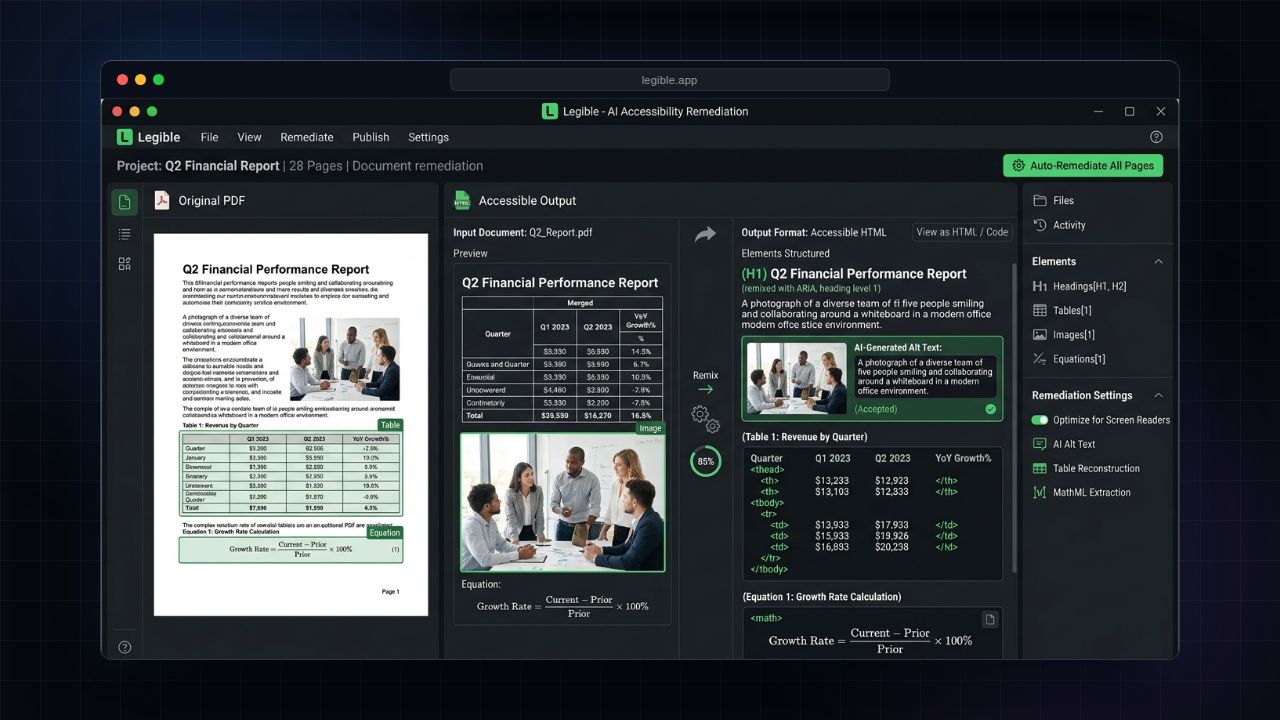
Task: Click the legible.app address bar
Action: click(669, 80)
